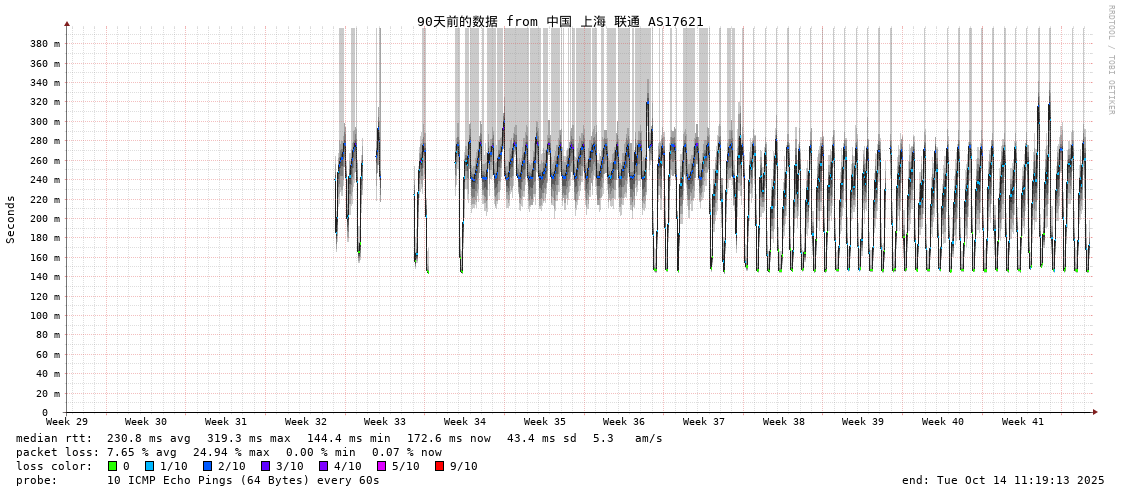Click the arrow at top of Y axis

tap(67, 23)
